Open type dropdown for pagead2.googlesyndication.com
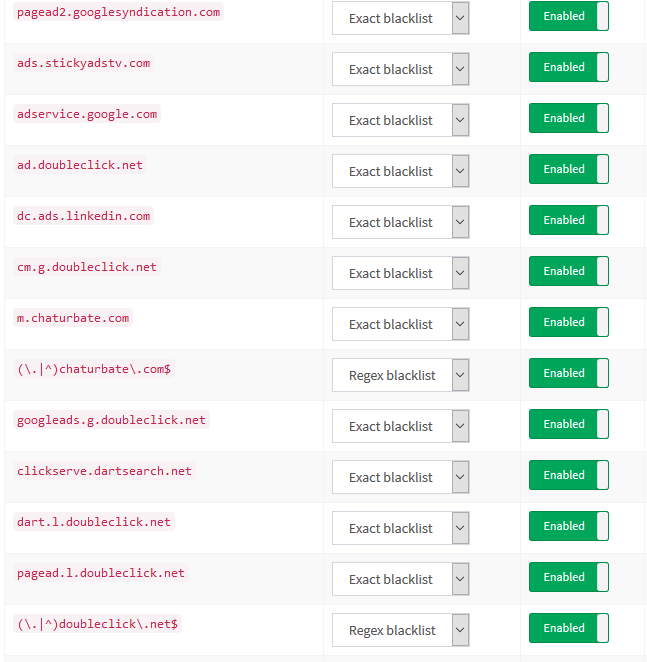 pyautogui.click(x=400, y=18)
